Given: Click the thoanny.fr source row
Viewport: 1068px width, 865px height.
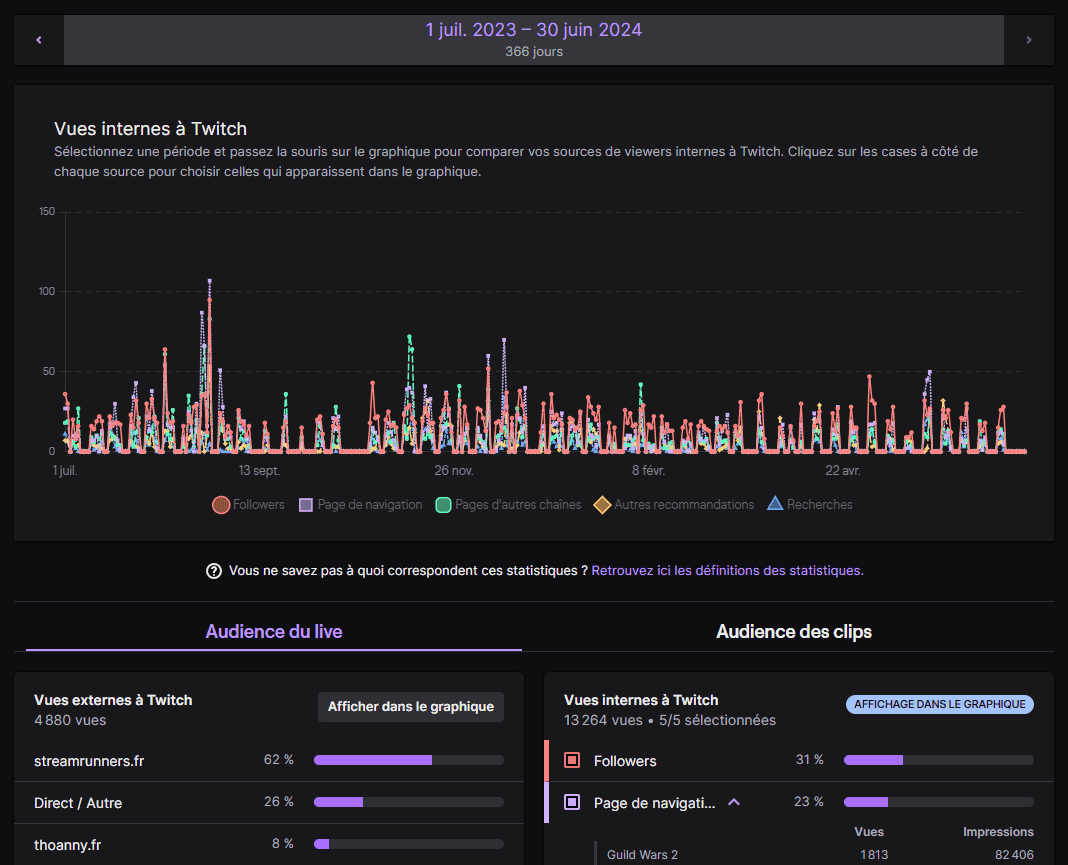Looking at the screenshot, I should tap(67, 845).
